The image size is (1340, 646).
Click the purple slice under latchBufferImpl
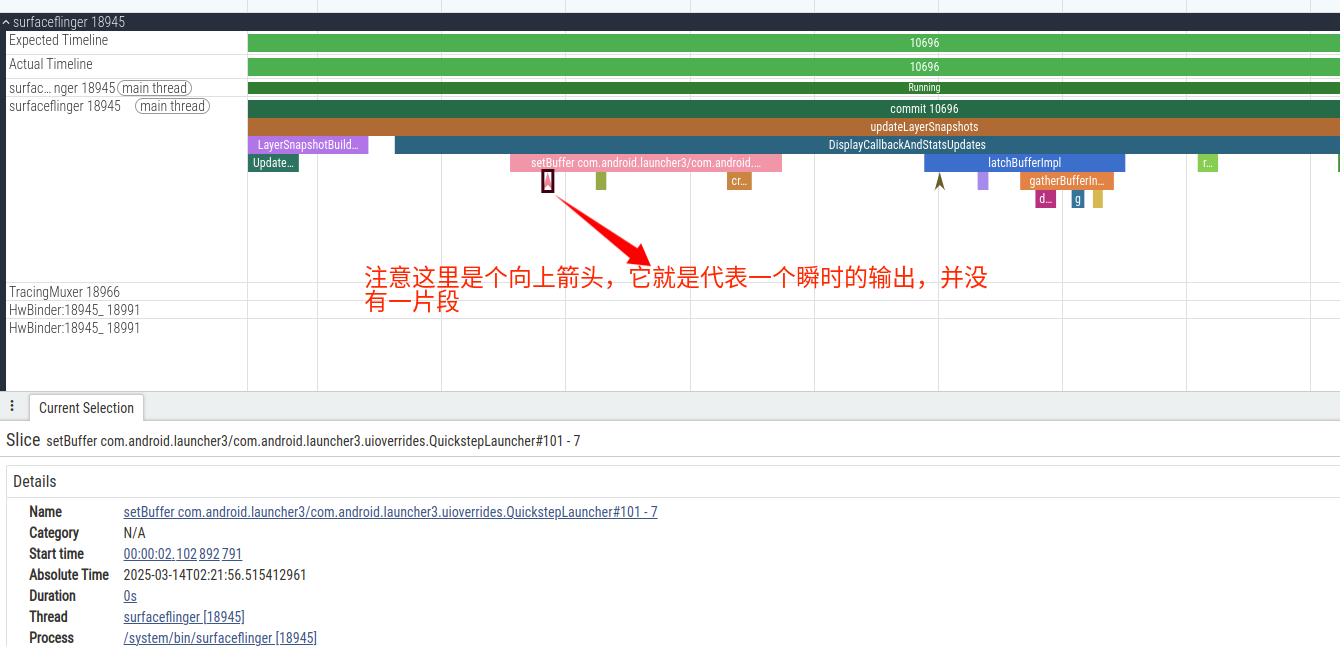point(983,181)
